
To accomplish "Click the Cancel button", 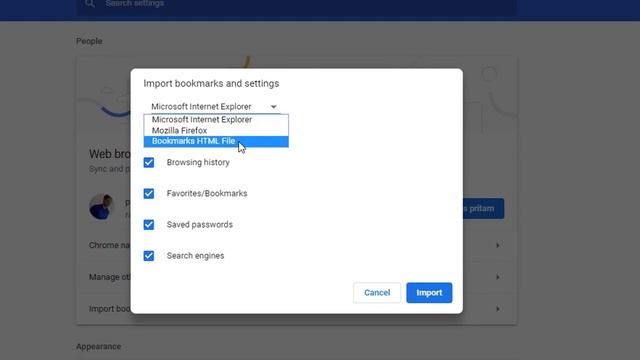I will [x=377, y=293].
